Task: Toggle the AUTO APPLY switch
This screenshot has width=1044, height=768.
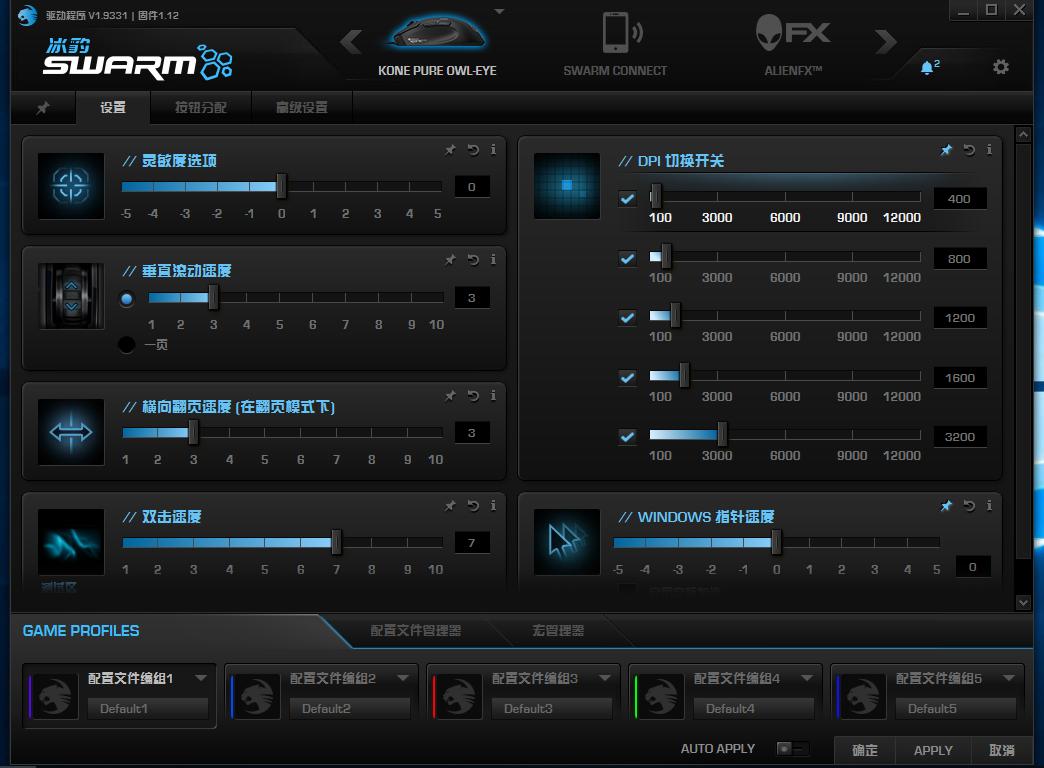Action: coord(792,749)
